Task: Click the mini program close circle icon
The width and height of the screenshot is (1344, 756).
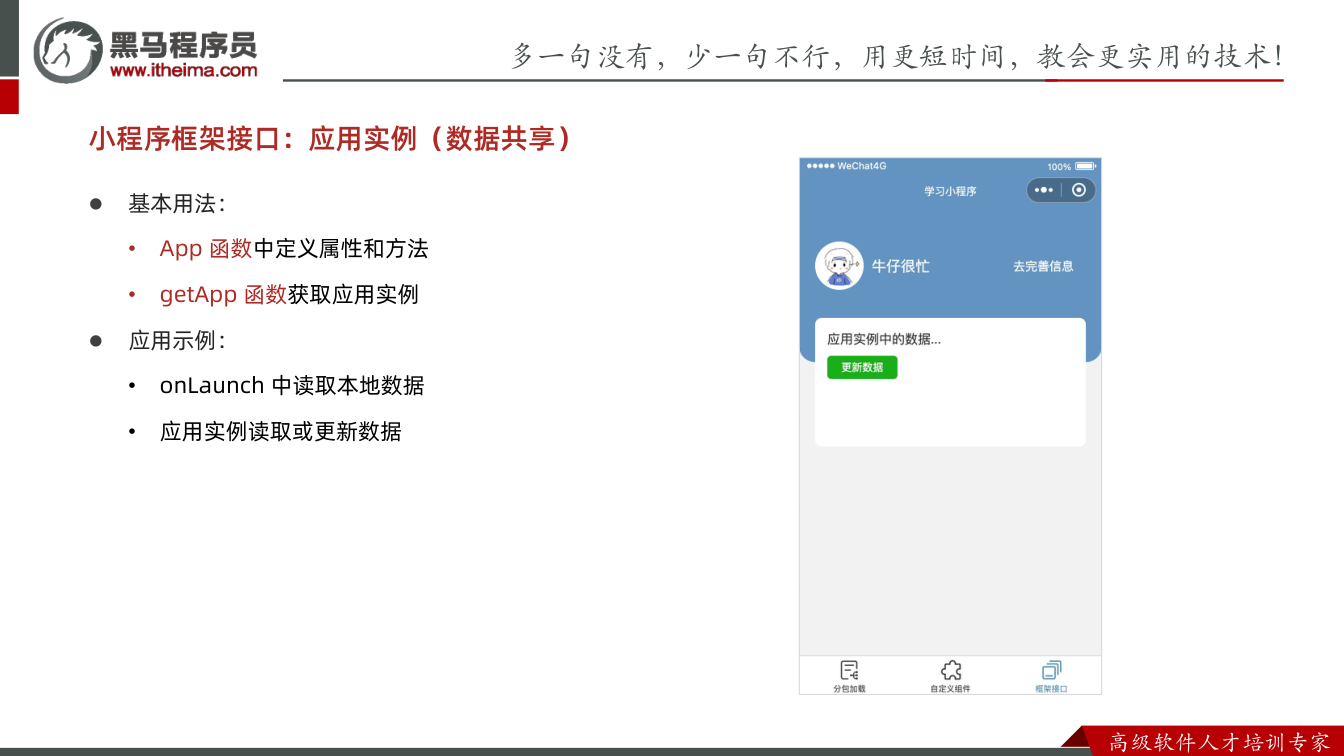Action: tap(1079, 190)
